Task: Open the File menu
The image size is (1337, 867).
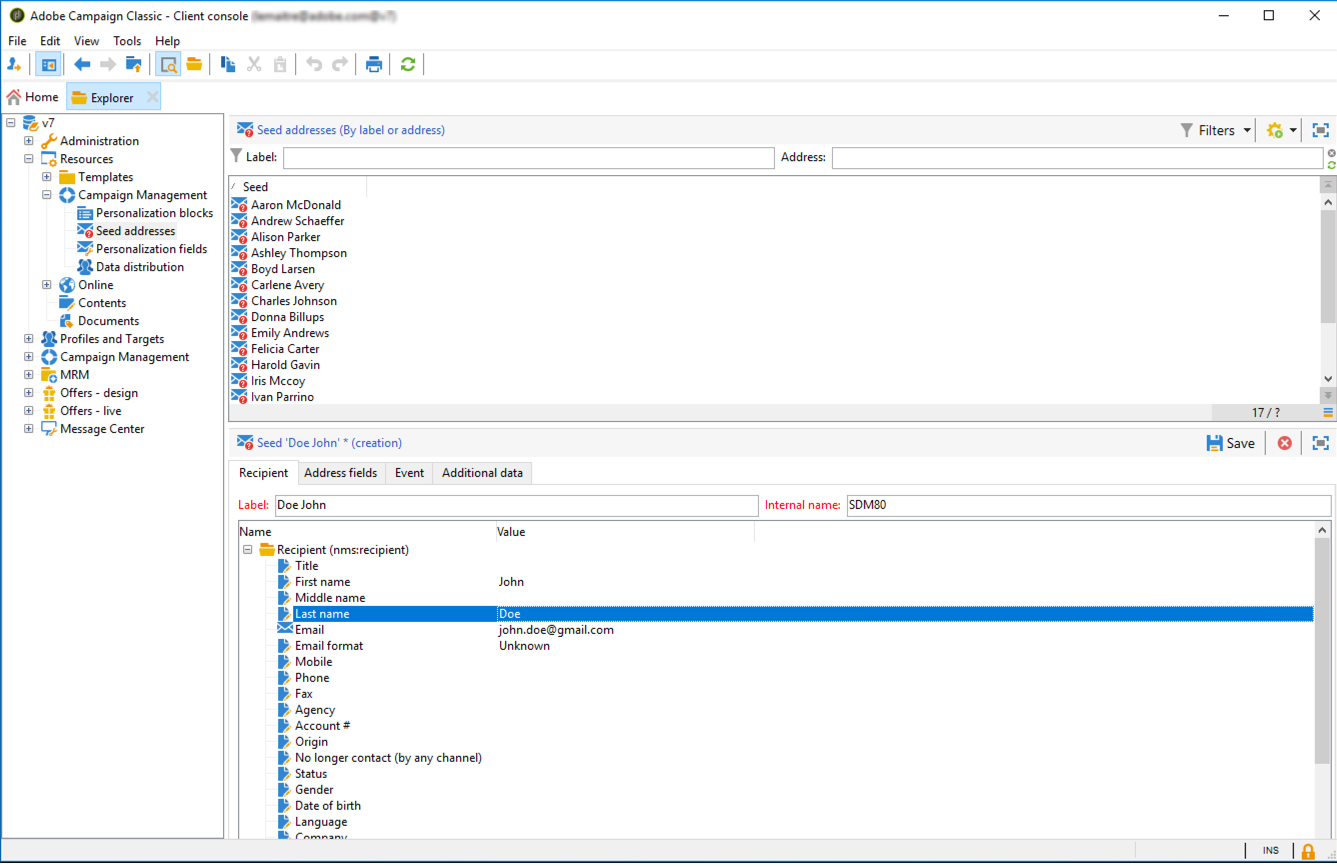Action: (x=18, y=41)
